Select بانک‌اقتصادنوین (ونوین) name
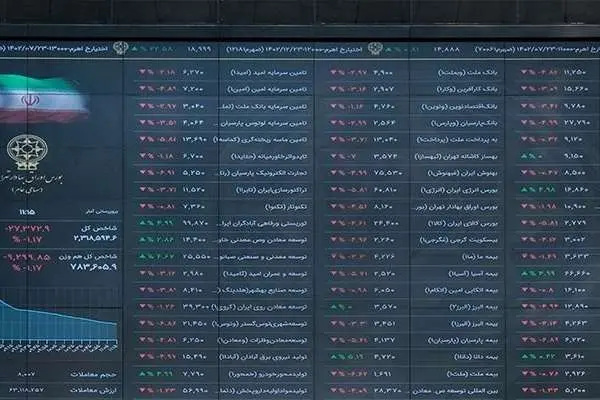This screenshot has height=400, width=600. [x=459, y=106]
